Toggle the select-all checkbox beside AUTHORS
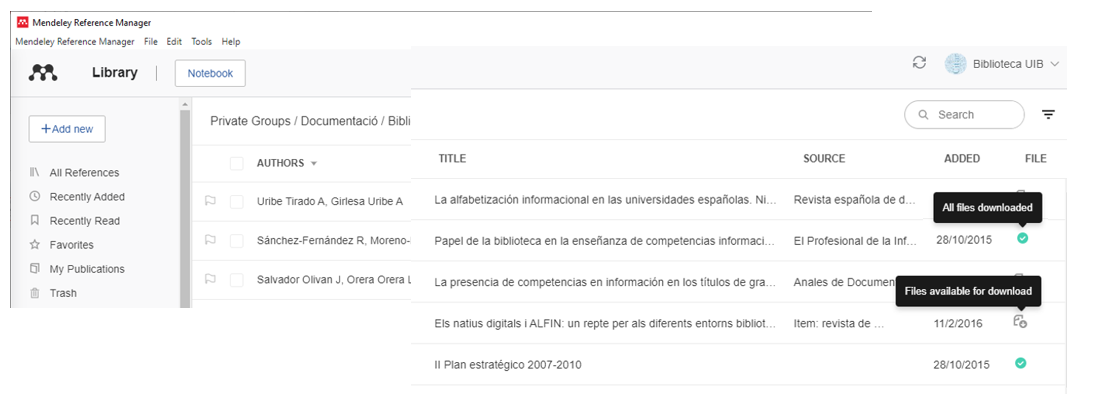 [x=237, y=163]
